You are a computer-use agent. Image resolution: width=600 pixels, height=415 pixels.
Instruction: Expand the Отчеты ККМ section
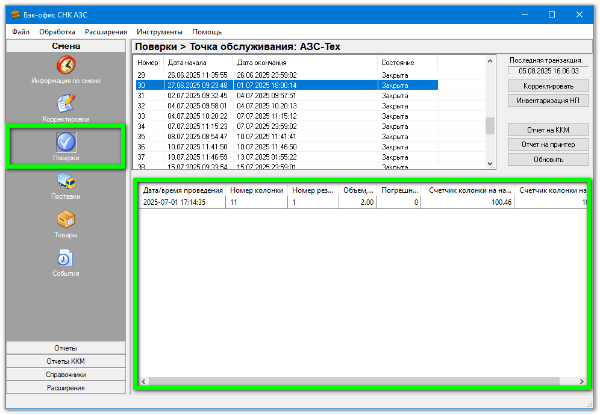pyautogui.click(x=66, y=360)
